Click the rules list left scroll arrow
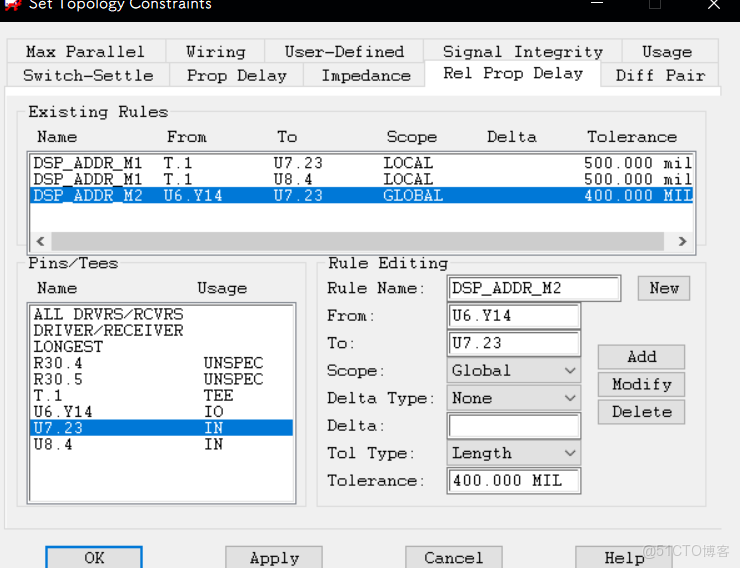This screenshot has width=740, height=568. tap(41, 242)
